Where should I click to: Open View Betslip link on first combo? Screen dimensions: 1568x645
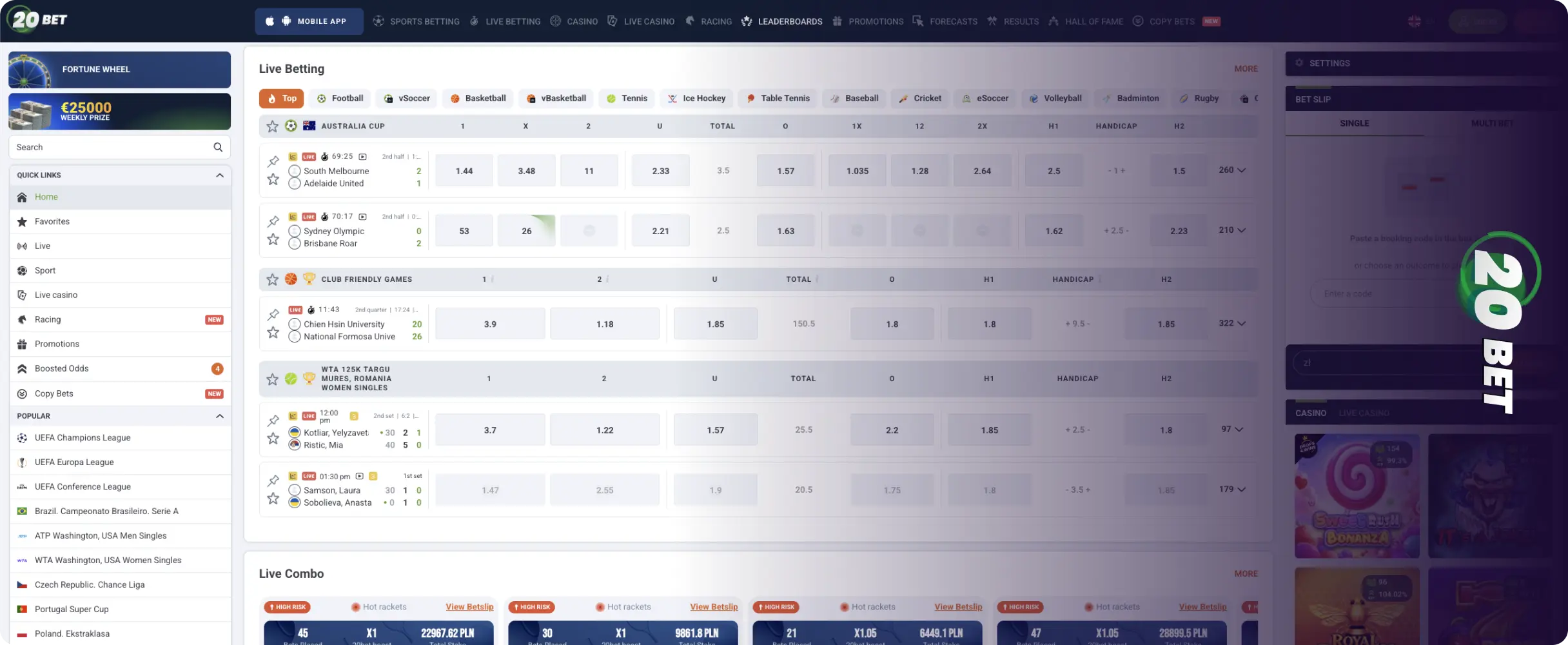(469, 607)
